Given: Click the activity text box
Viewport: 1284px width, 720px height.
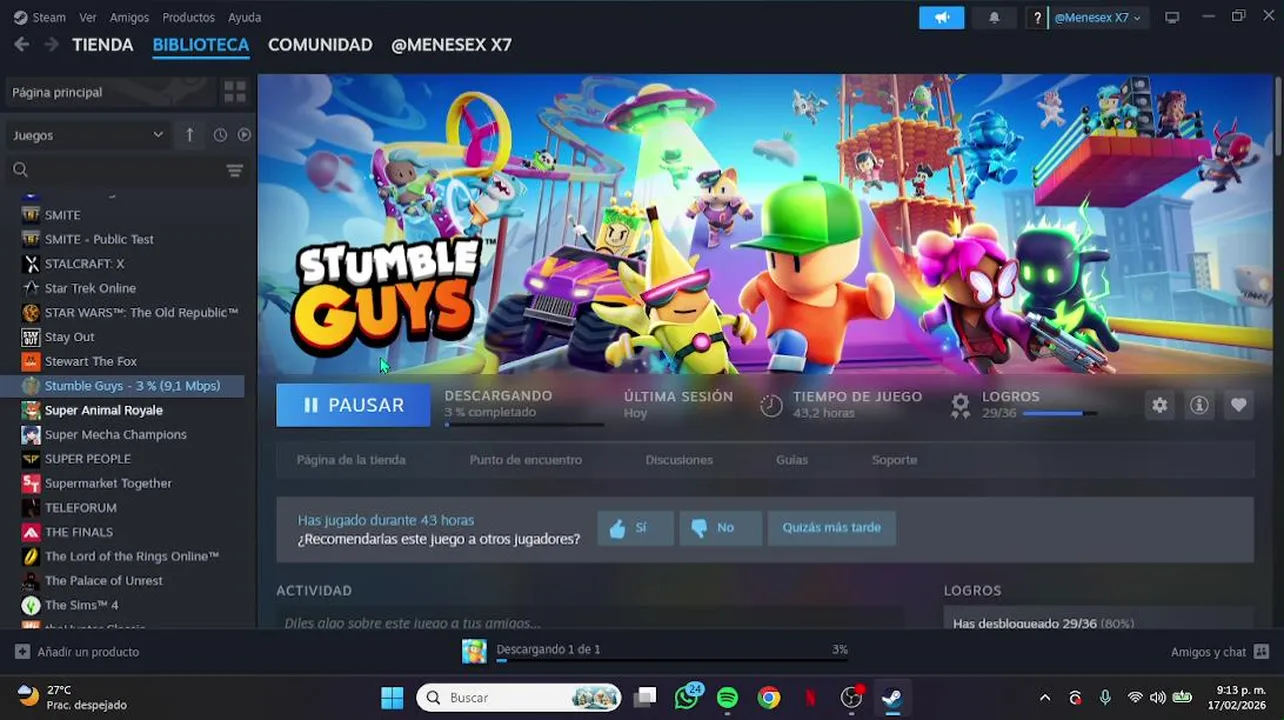Looking at the screenshot, I should (x=590, y=622).
